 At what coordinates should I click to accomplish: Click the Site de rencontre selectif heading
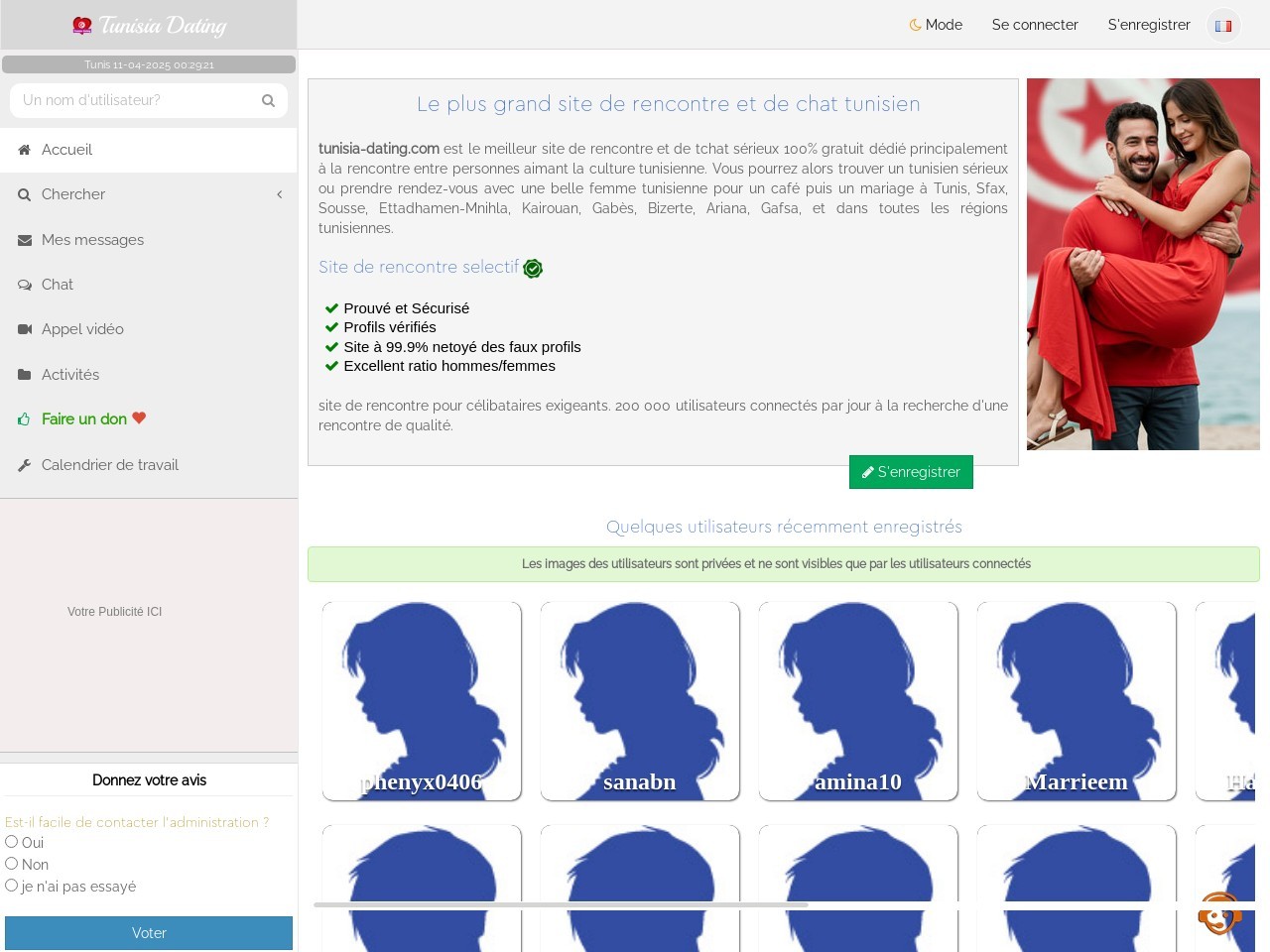click(x=419, y=267)
